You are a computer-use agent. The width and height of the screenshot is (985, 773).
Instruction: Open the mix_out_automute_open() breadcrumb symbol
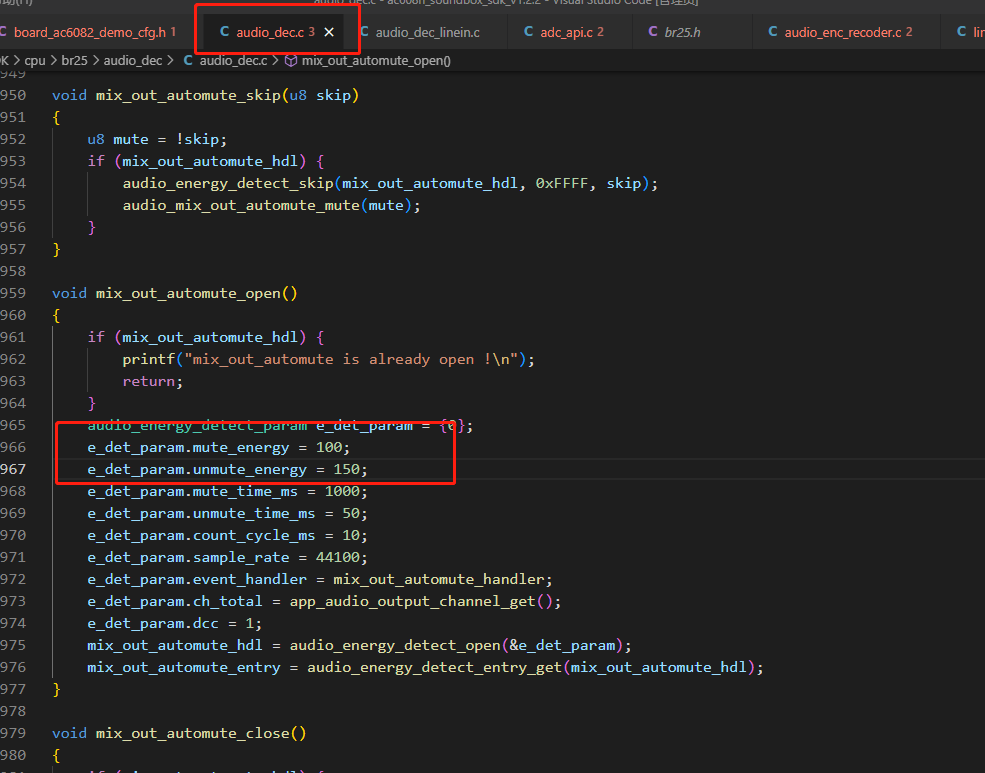[x=376, y=61]
